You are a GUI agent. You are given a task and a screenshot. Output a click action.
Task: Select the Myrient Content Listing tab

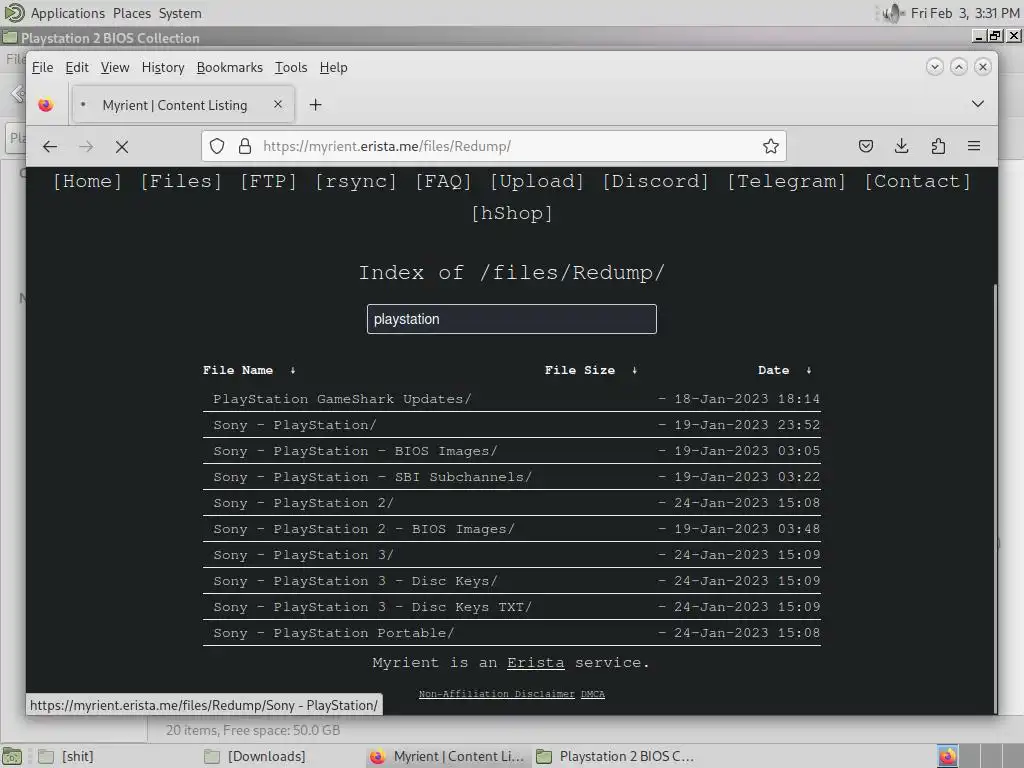click(183, 104)
